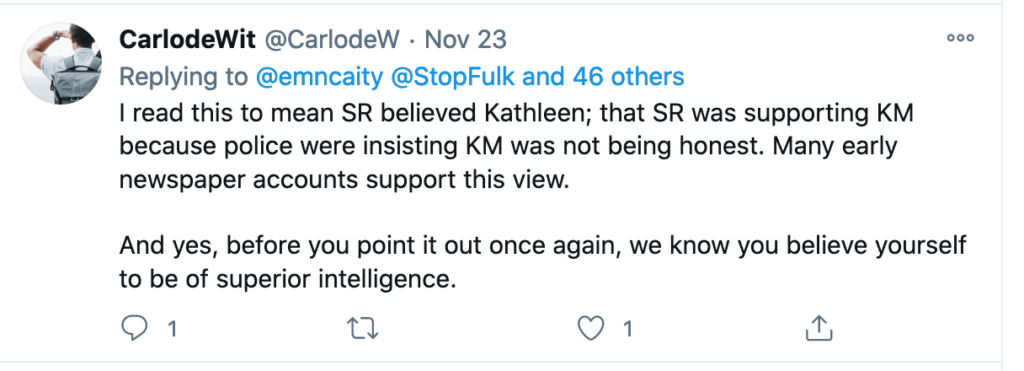The width and height of the screenshot is (1024, 371).
Task: Retweet this tweet using the arrows icon
Action: click(x=364, y=329)
